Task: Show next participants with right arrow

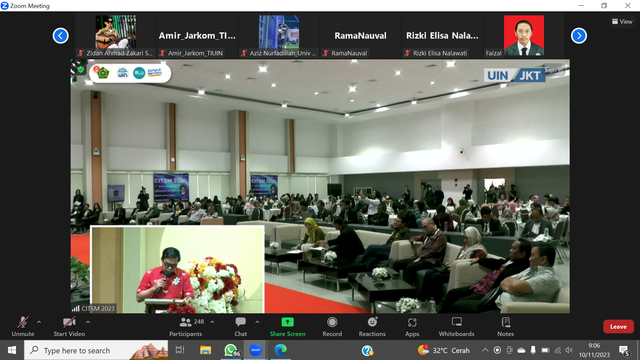Action: tap(579, 36)
